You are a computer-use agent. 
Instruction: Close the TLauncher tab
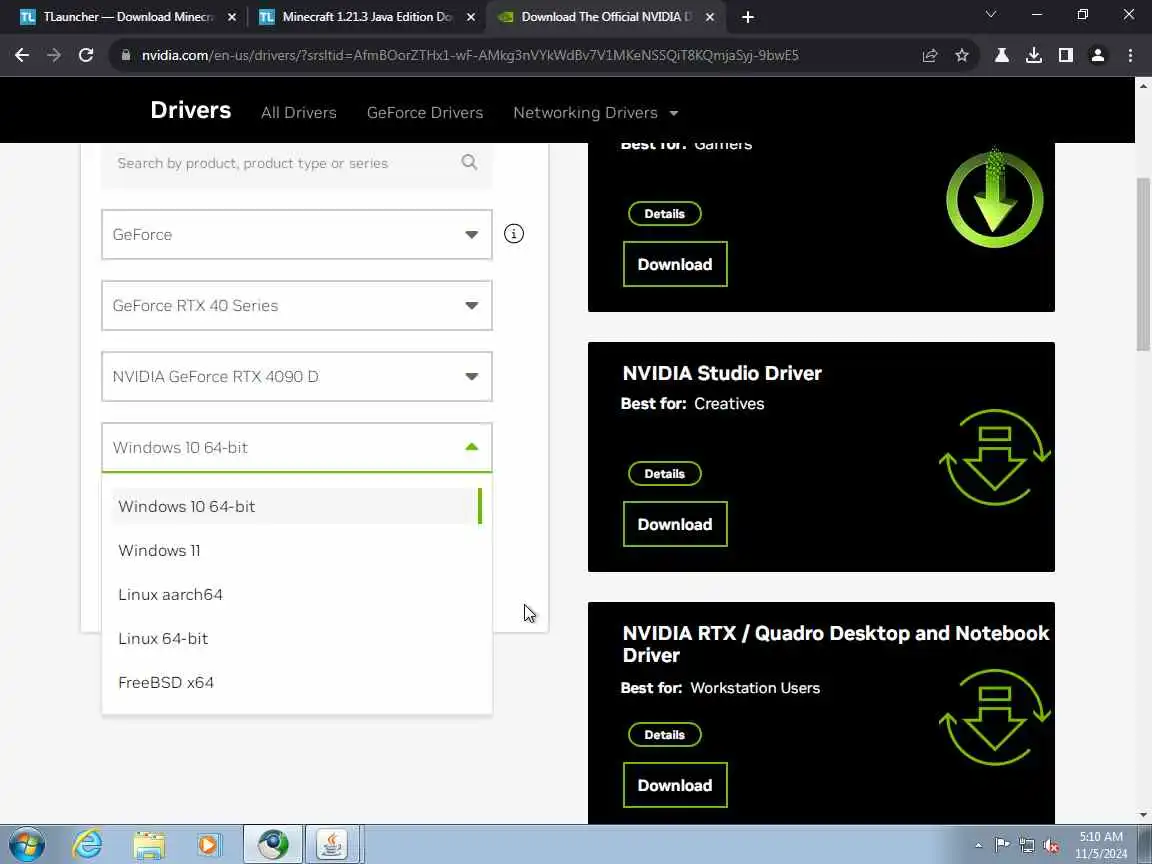tap(232, 17)
